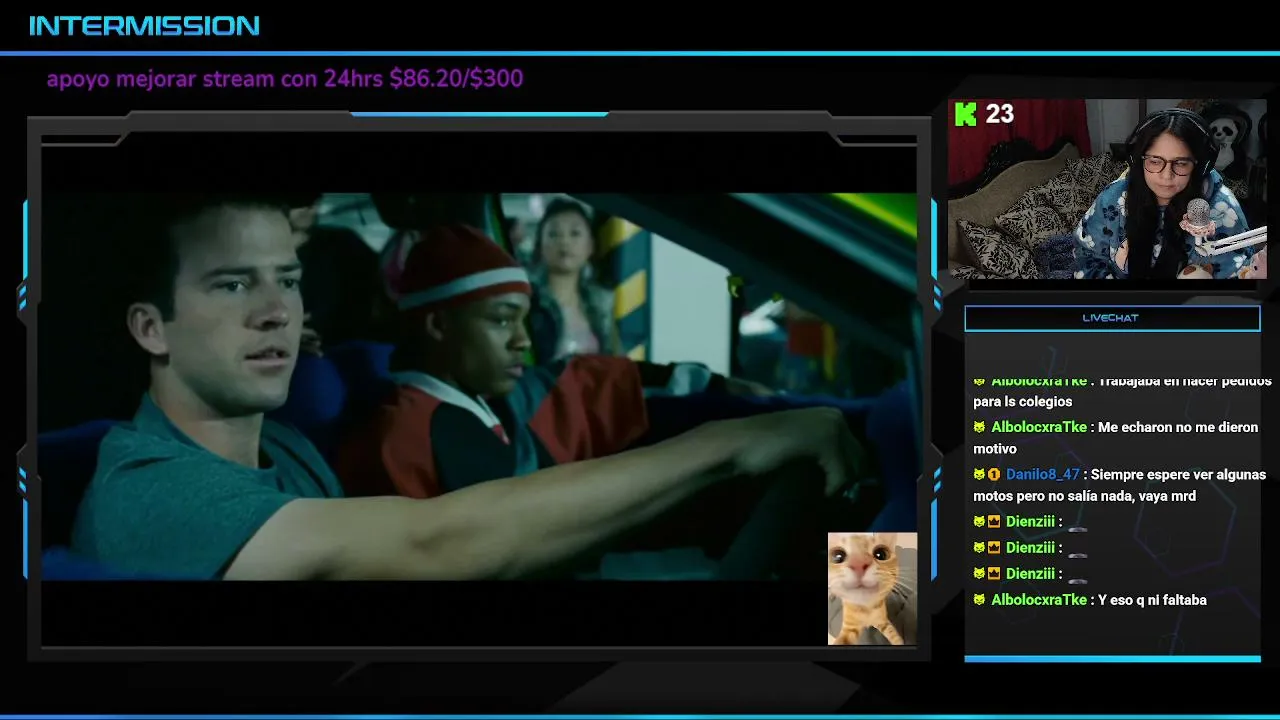The image size is (1280, 720).
Task: Click the username Danilo8_47 in chat
Action: click(x=1043, y=475)
